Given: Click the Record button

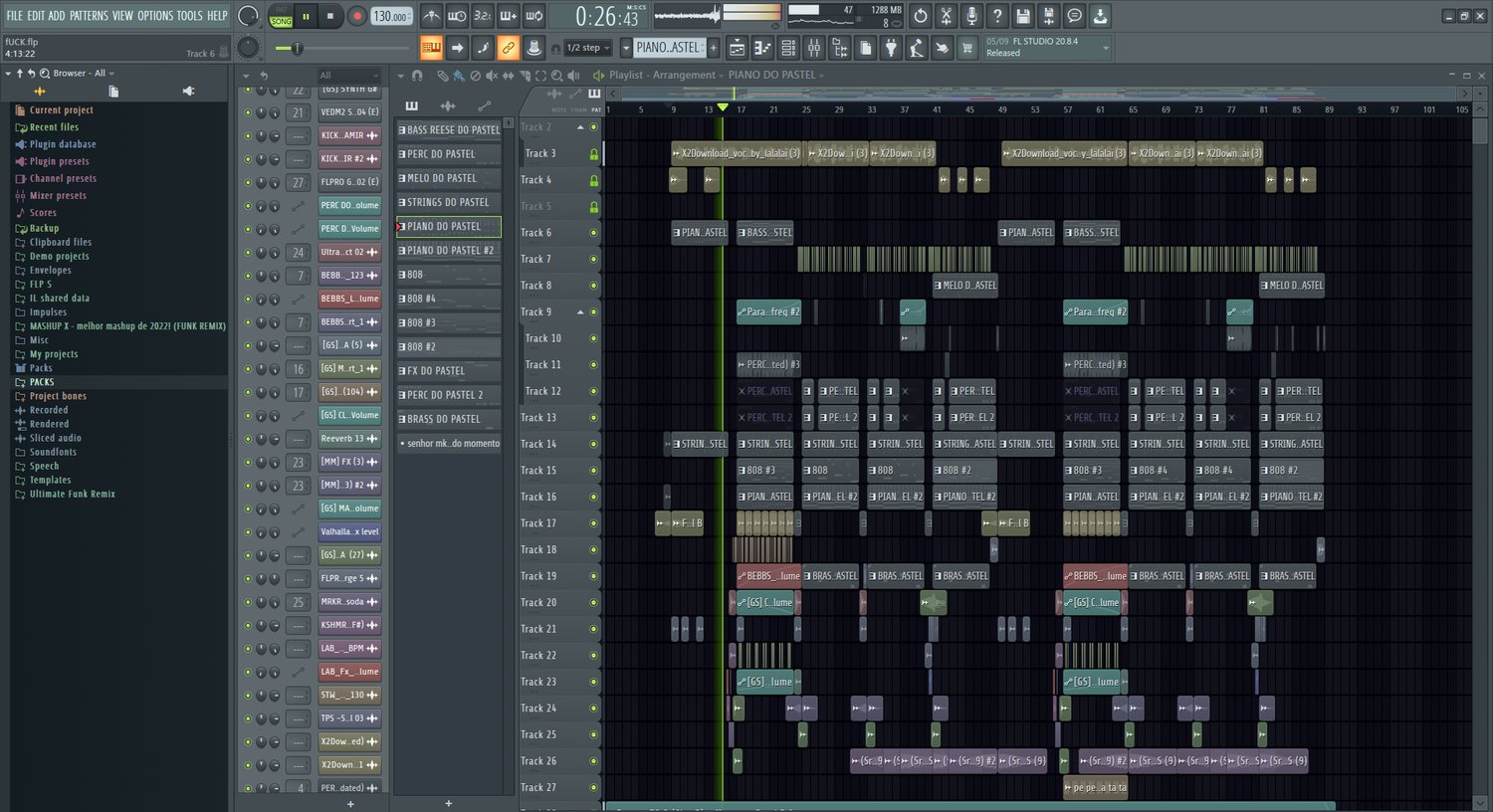Looking at the screenshot, I should coord(356,16).
